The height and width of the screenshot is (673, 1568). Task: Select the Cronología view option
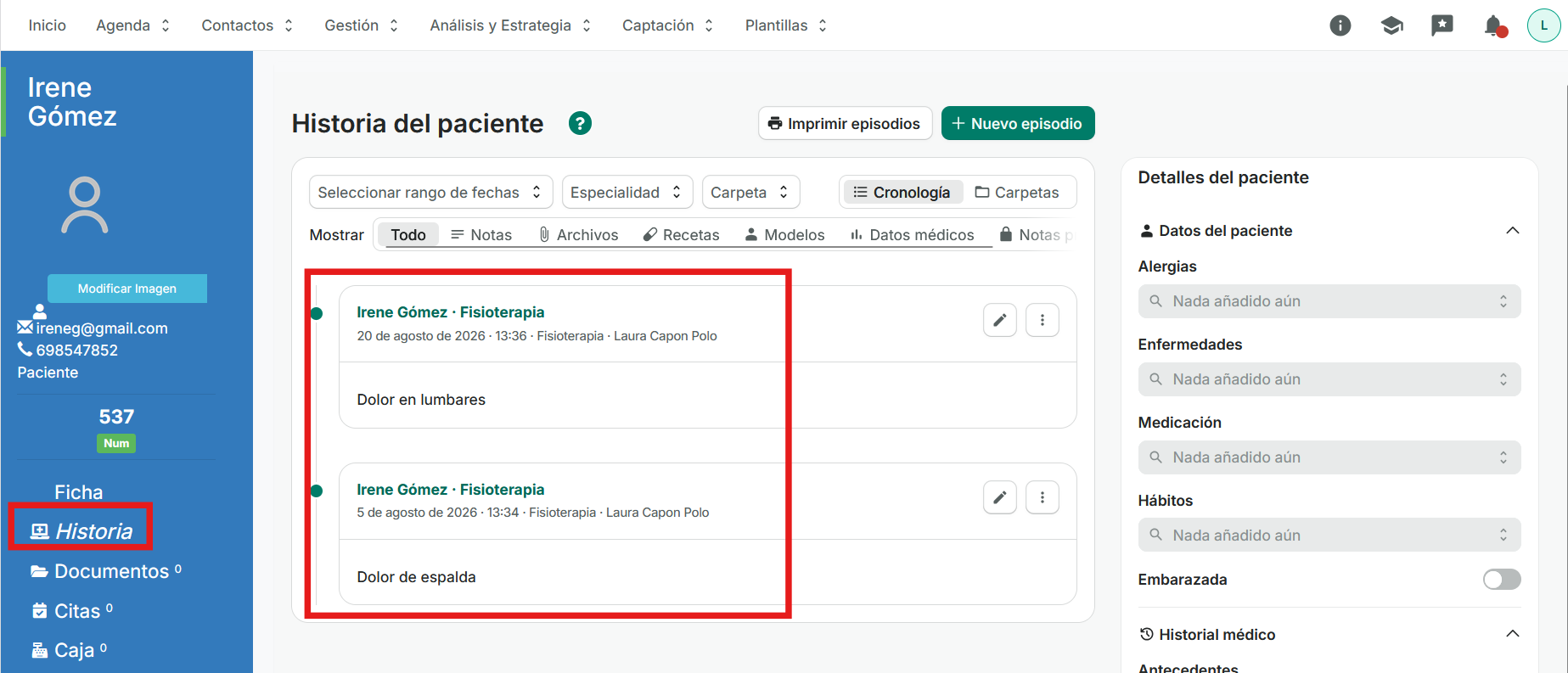(x=902, y=193)
